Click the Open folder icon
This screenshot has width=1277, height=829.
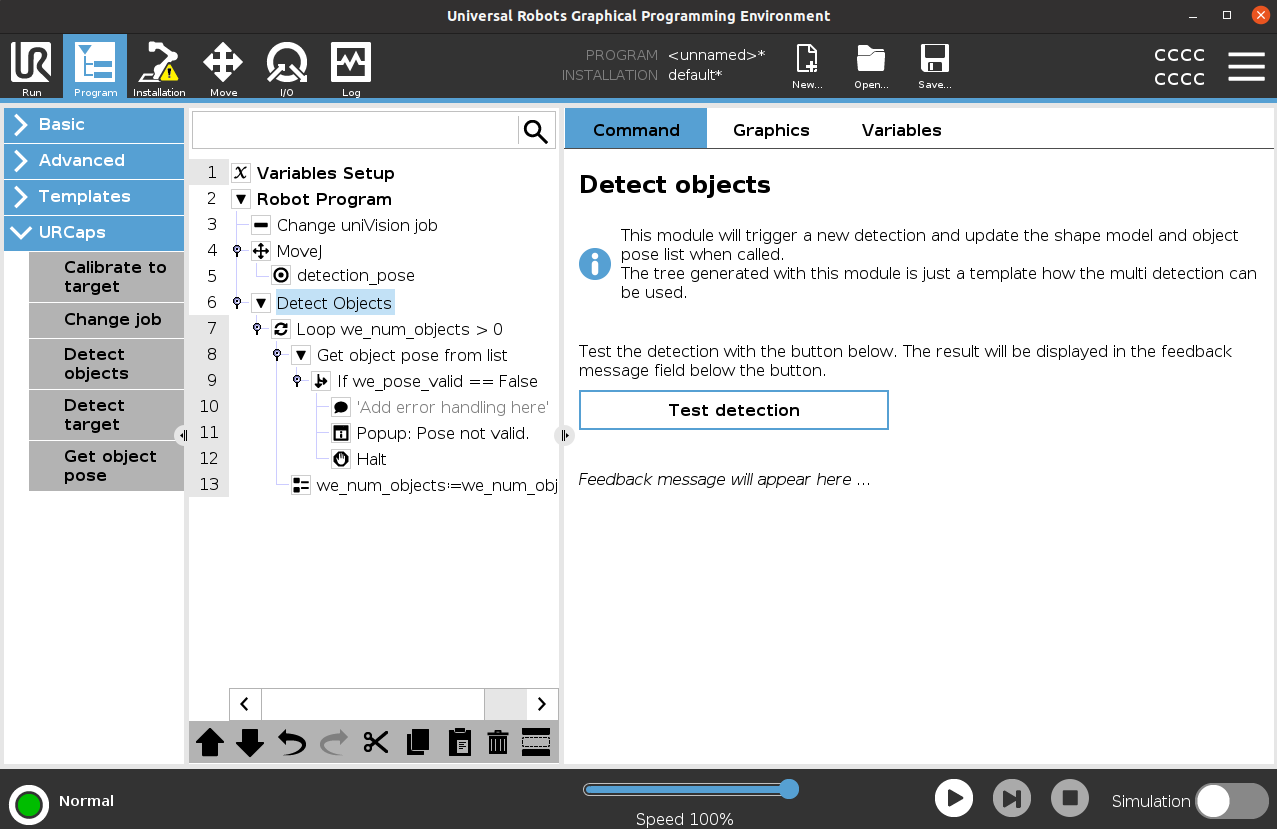[x=871, y=67]
